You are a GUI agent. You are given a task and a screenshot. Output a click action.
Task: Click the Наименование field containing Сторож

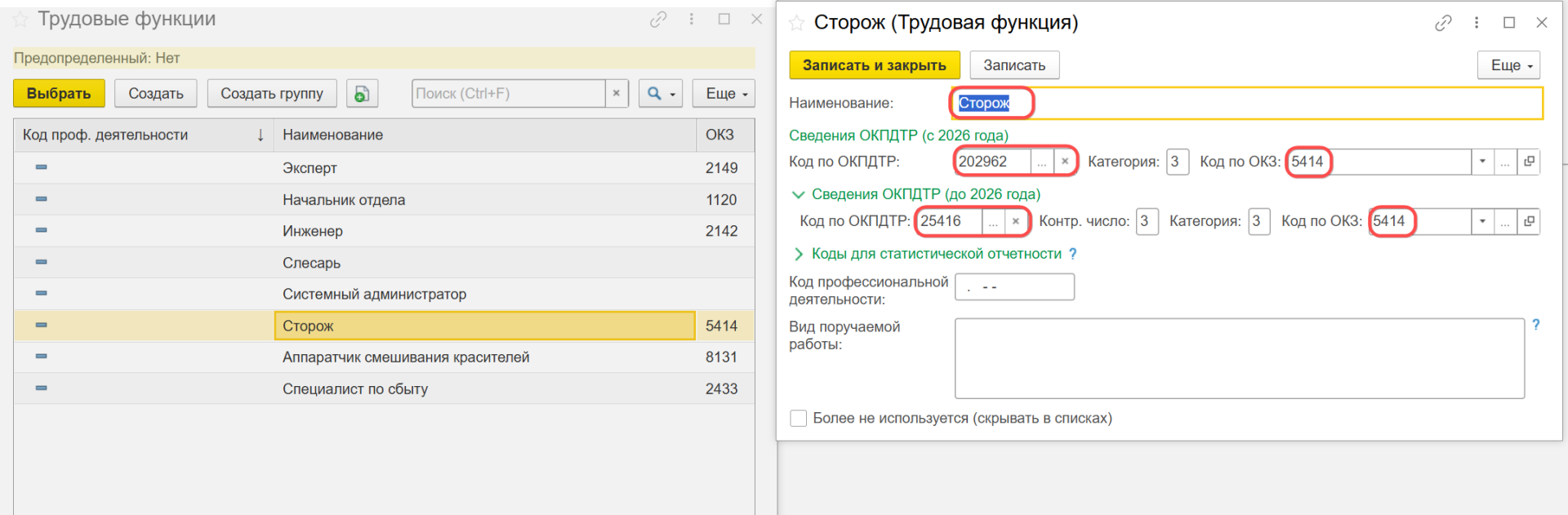coord(1248,103)
